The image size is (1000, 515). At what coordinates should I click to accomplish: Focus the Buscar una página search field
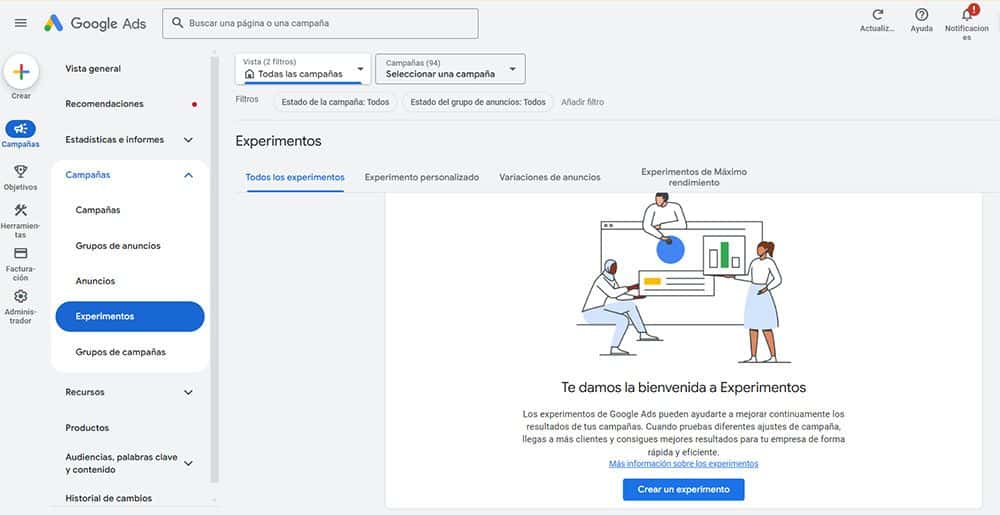point(320,23)
